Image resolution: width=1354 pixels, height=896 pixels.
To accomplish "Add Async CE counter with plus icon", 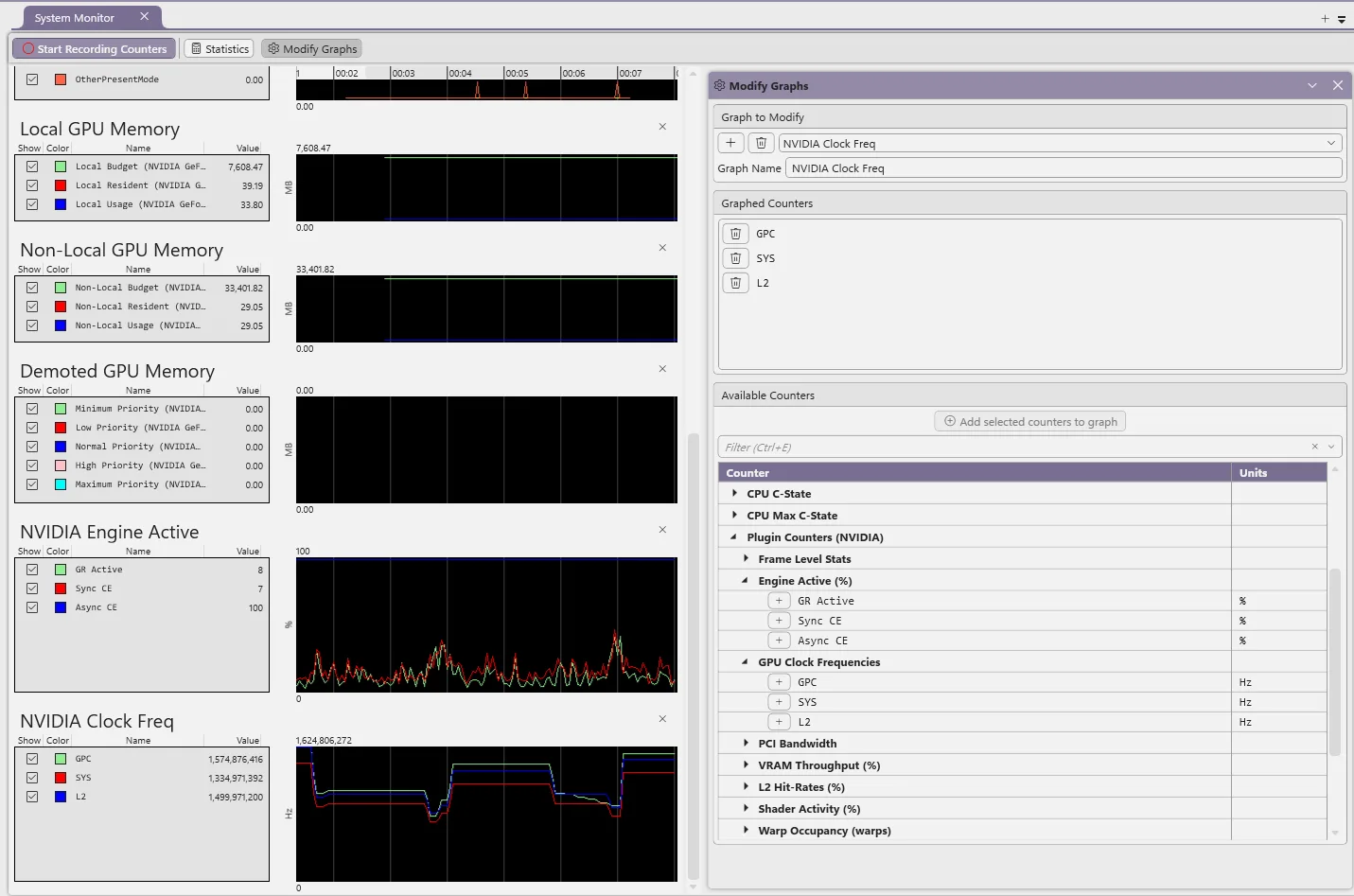I will pyautogui.click(x=779, y=641).
